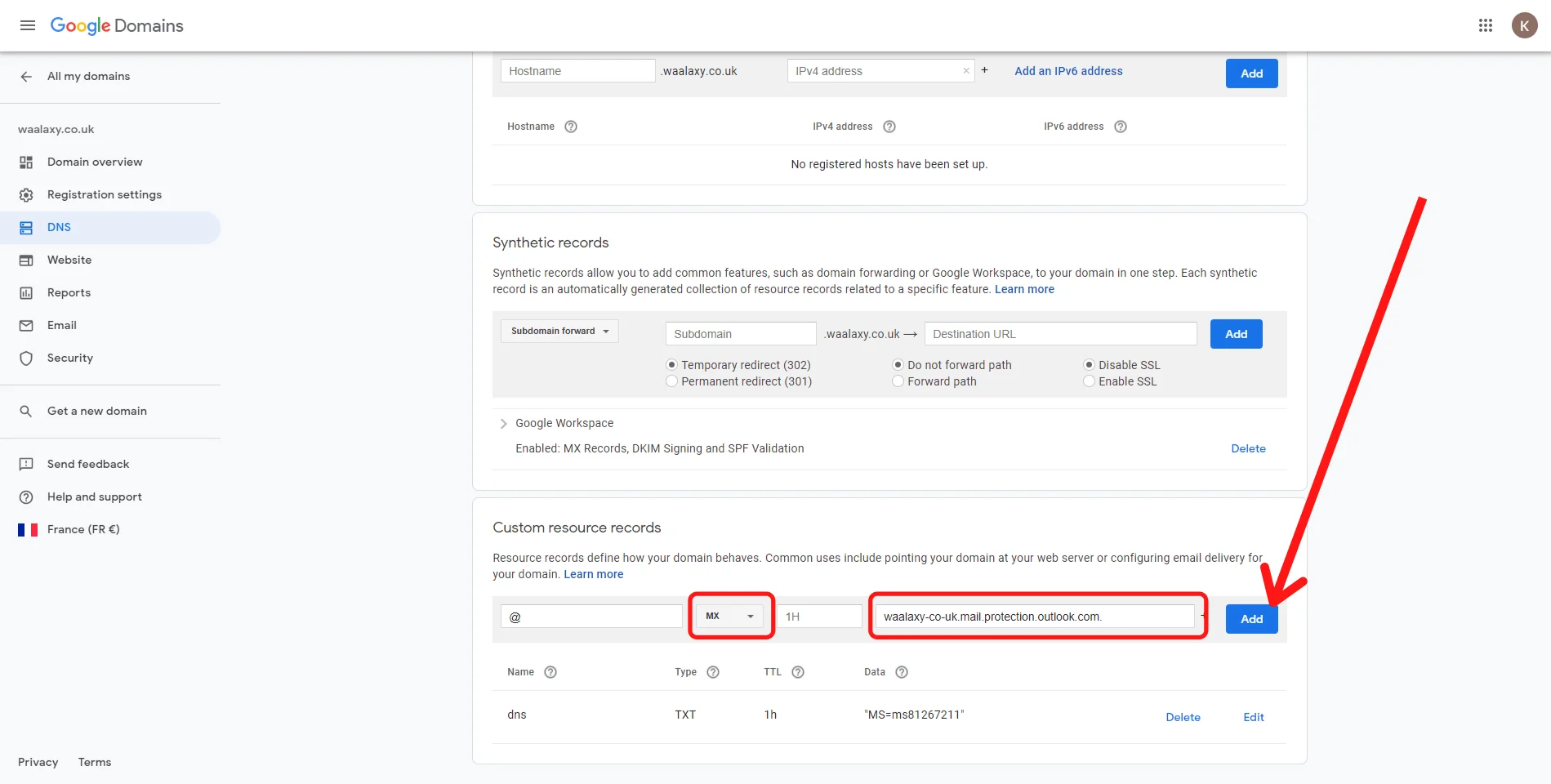Focus the record name field containing @
This screenshot has height=784, width=1551.
(x=592, y=617)
